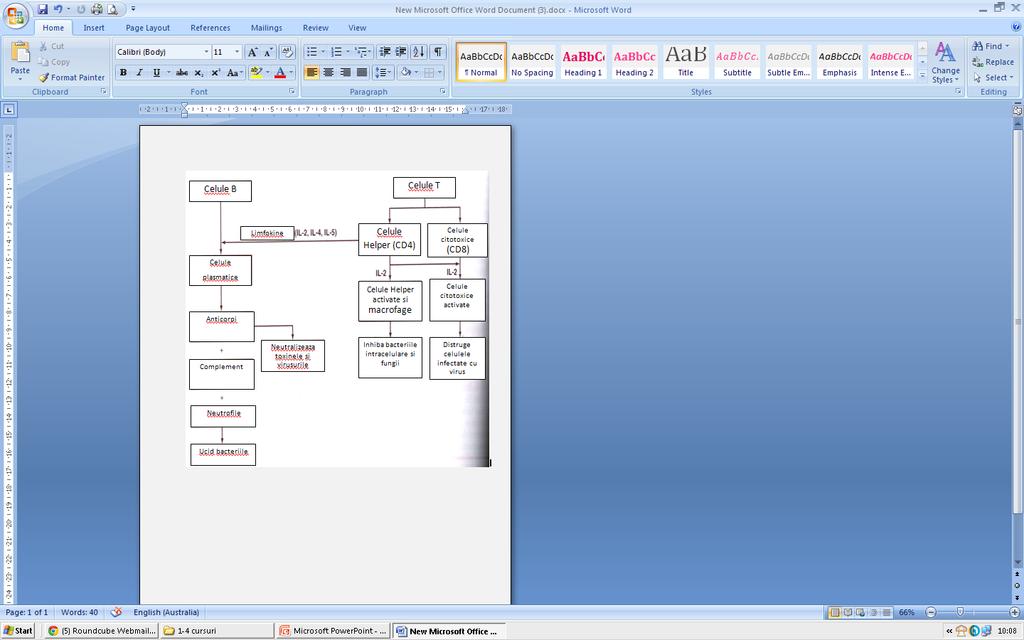This screenshot has width=1024, height=640.
Task: Show or hide paragraph marks
Action: [438, 52]
